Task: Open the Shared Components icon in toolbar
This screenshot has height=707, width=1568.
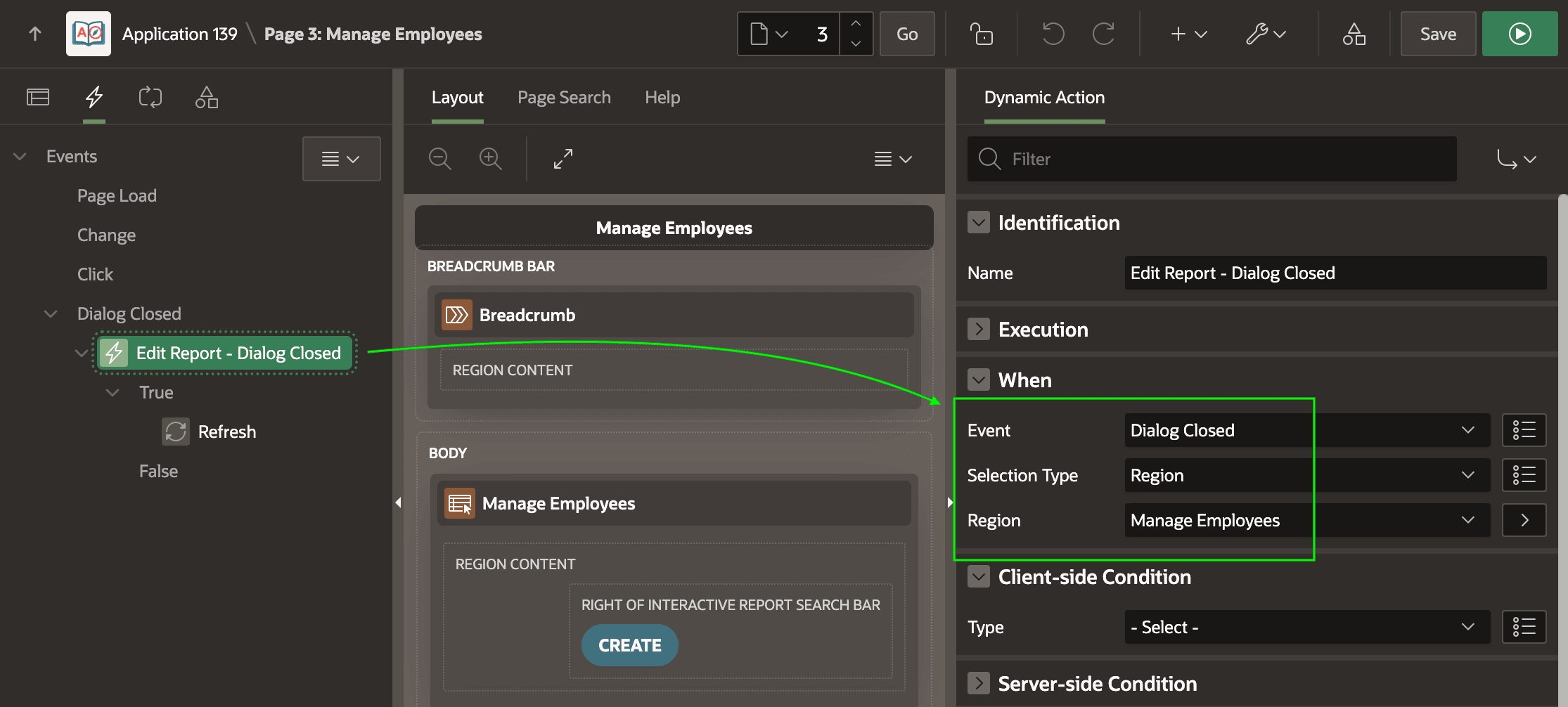Action: tap(1354, 34)
